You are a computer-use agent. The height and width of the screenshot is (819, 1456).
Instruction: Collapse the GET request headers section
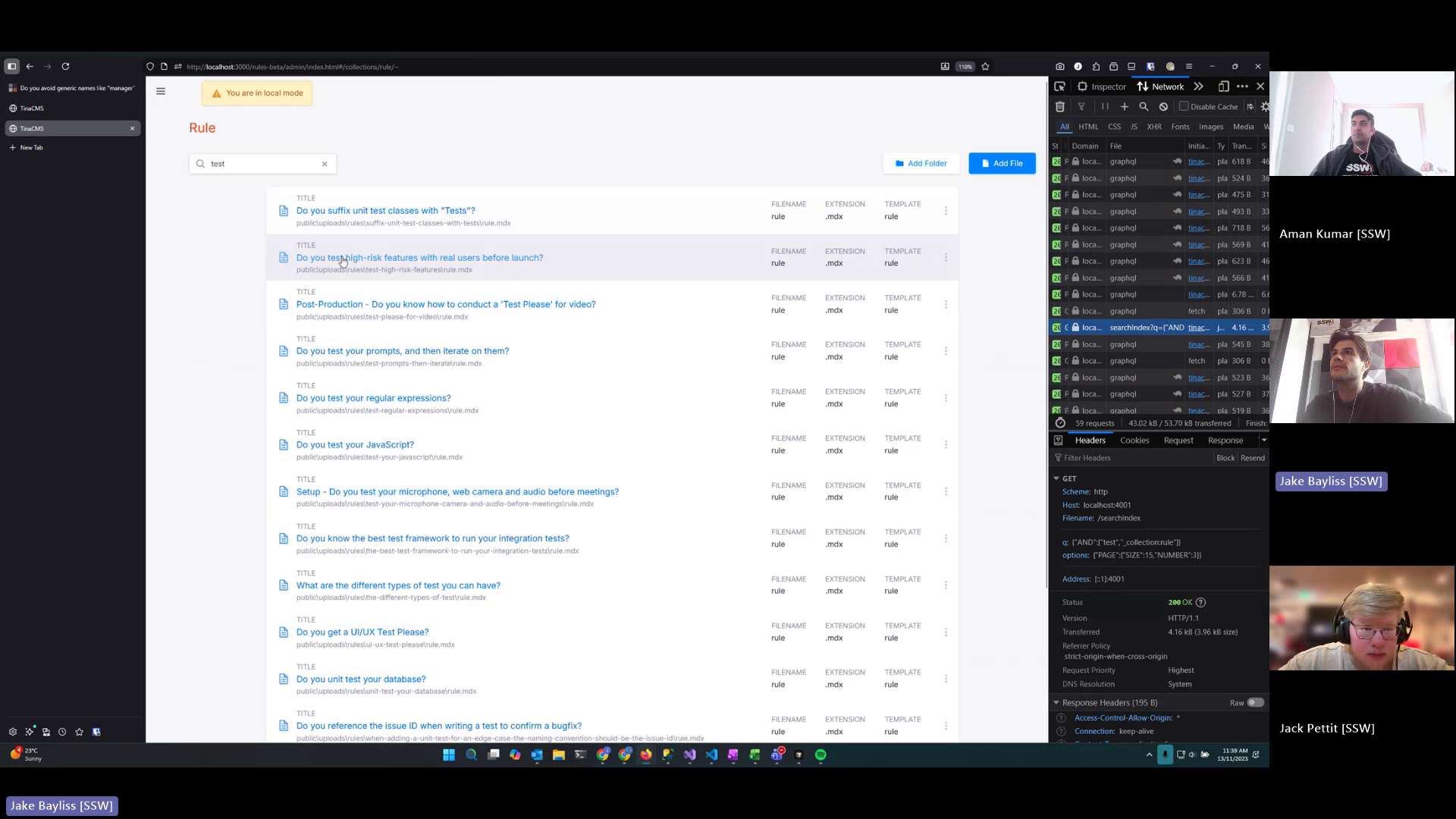click(x=1056, y=479)
